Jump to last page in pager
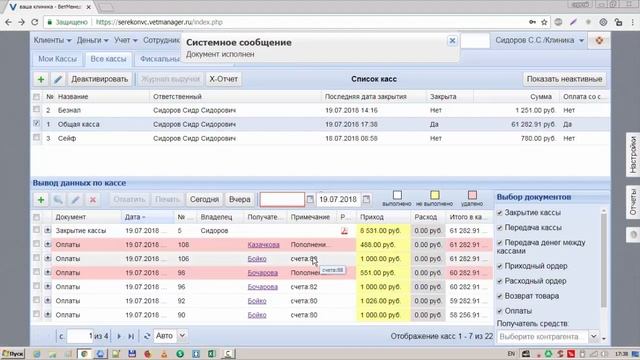Screen dimensions: 640x360 point(131,336)
